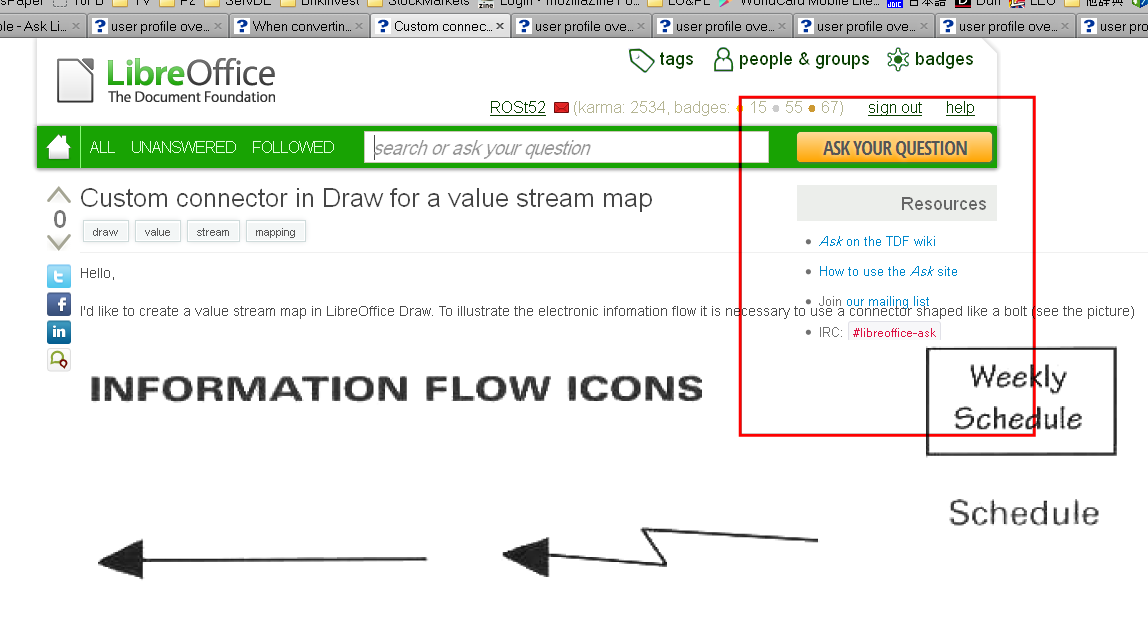1148x625 pixels.
Task: Select the 'draw' tag
Action: [x=105, y=232]
